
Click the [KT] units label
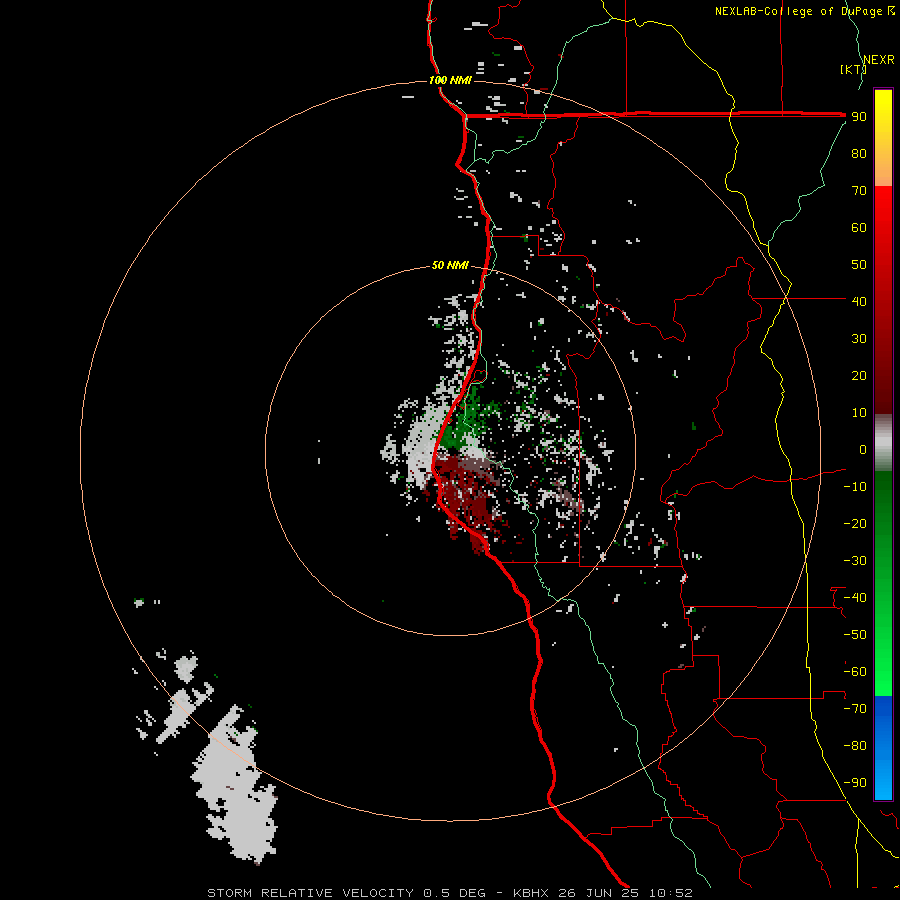coord(854,69)
